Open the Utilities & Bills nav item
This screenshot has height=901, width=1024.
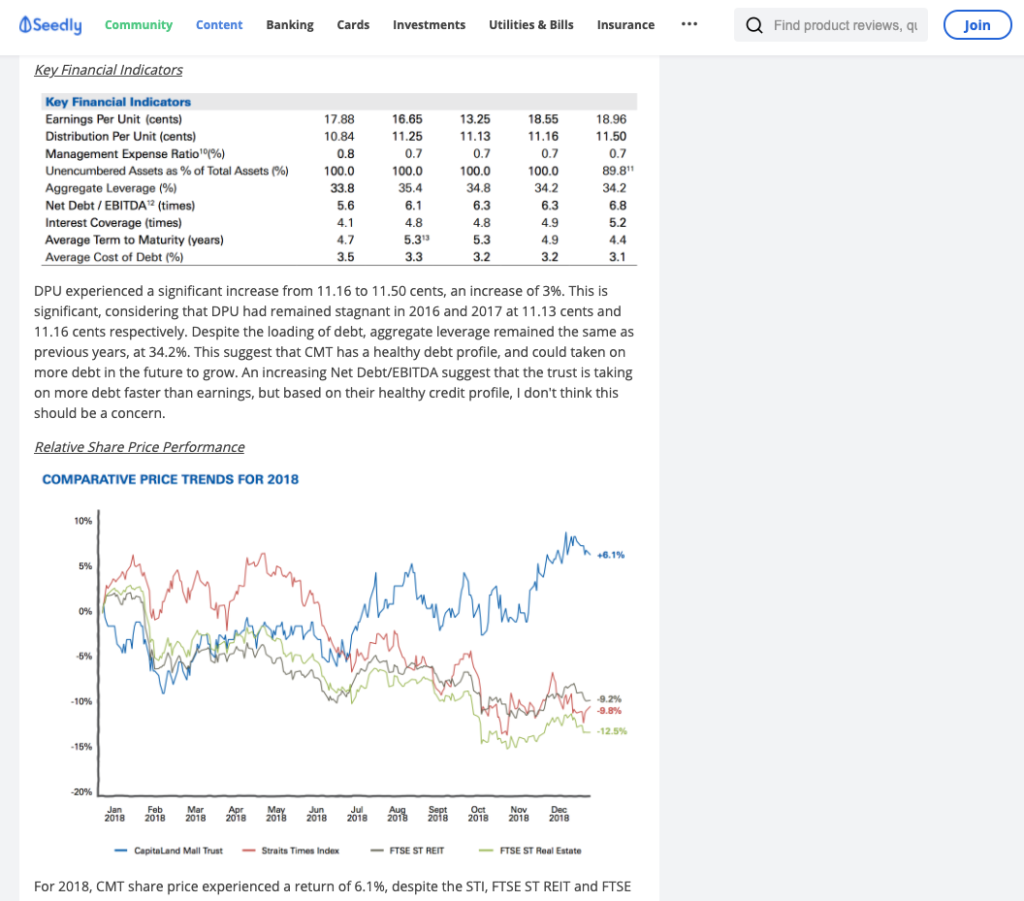pos(531,25)
